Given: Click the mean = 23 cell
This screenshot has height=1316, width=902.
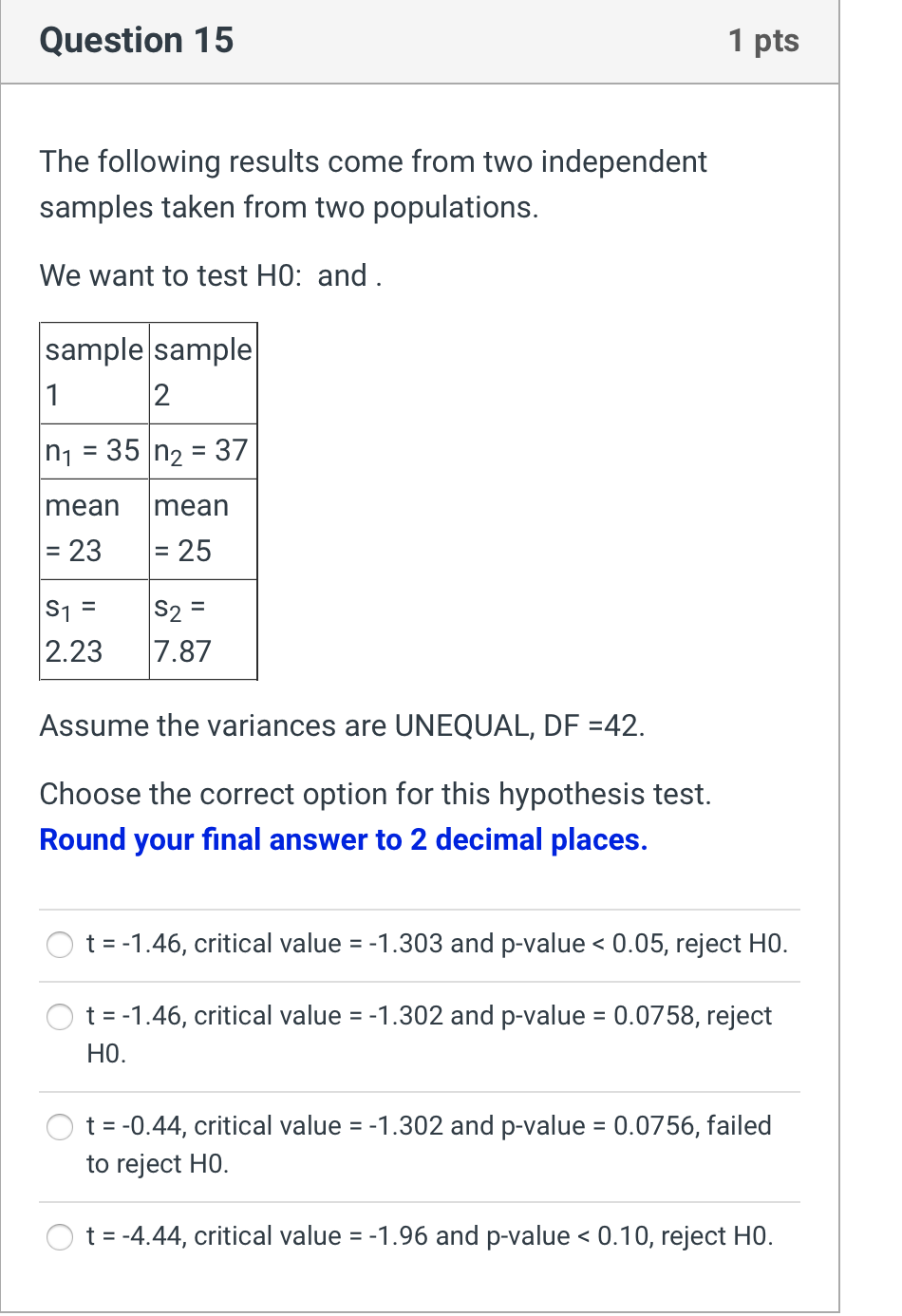Looking at the screenshot, I should coord(90,528).
